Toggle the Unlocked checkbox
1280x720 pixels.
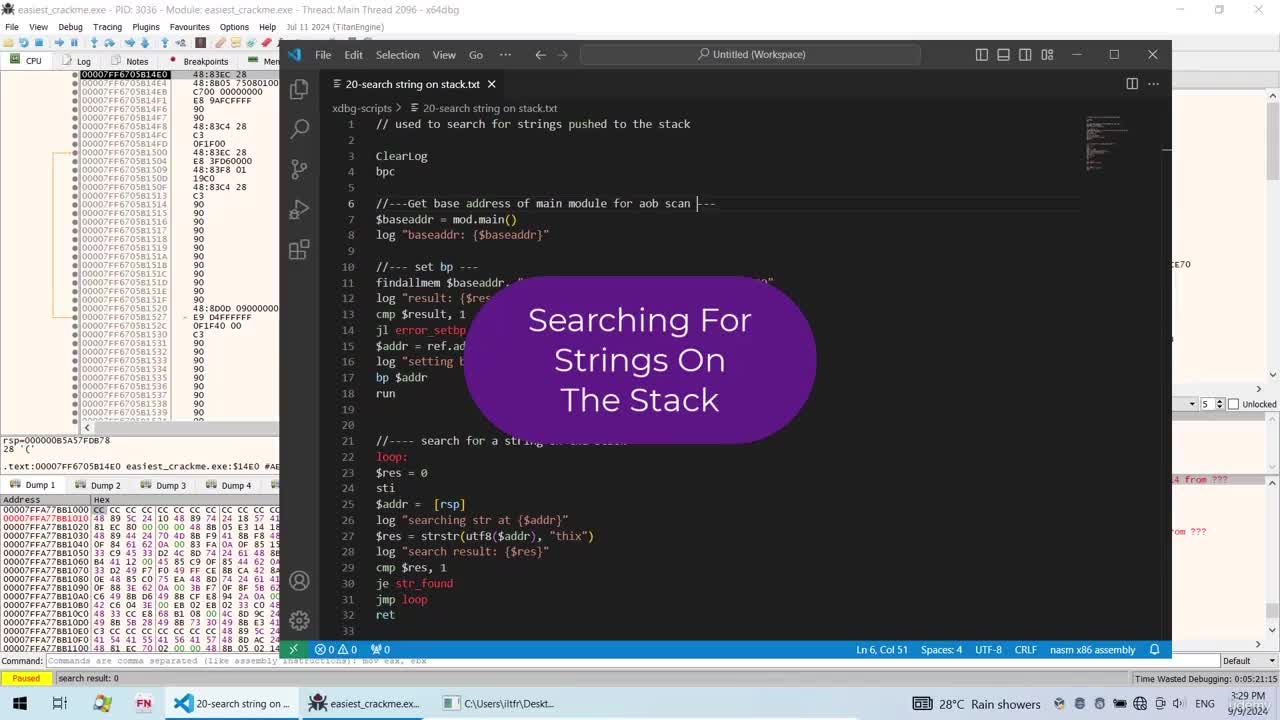click(x=1233, y=404)
